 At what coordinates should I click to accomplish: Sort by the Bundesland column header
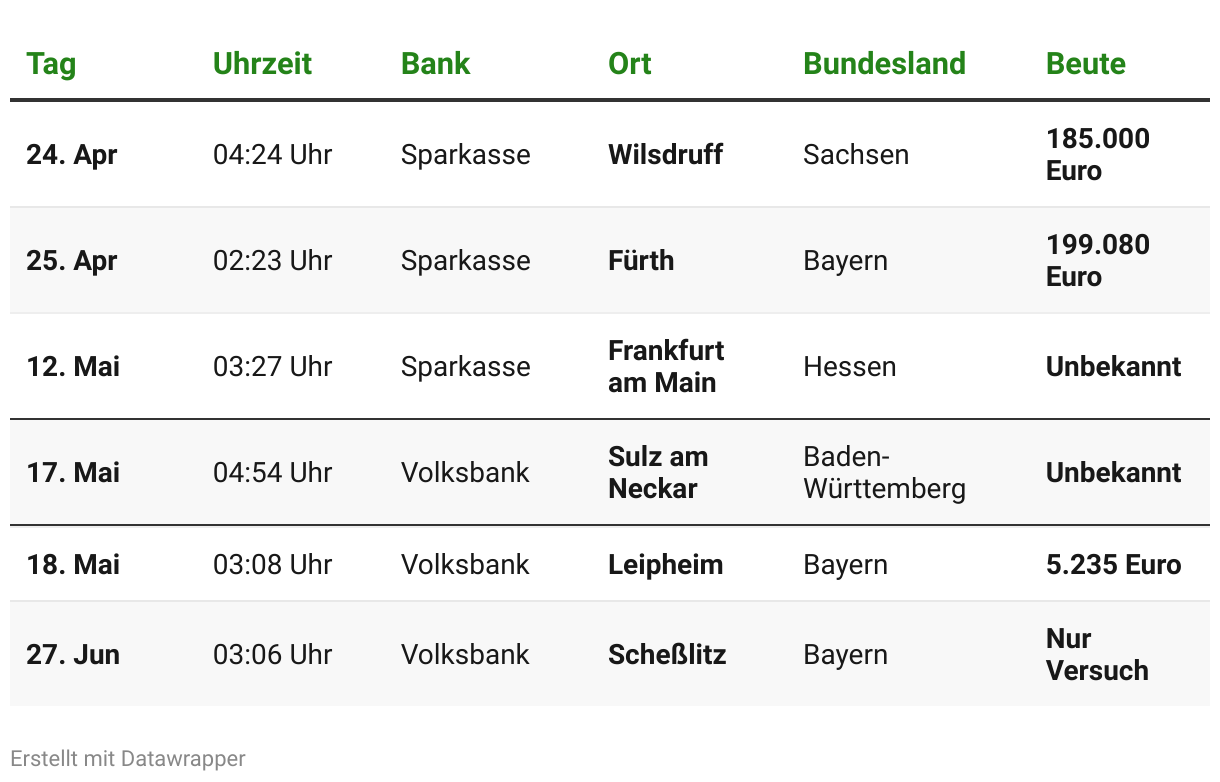tap(884, 64)
